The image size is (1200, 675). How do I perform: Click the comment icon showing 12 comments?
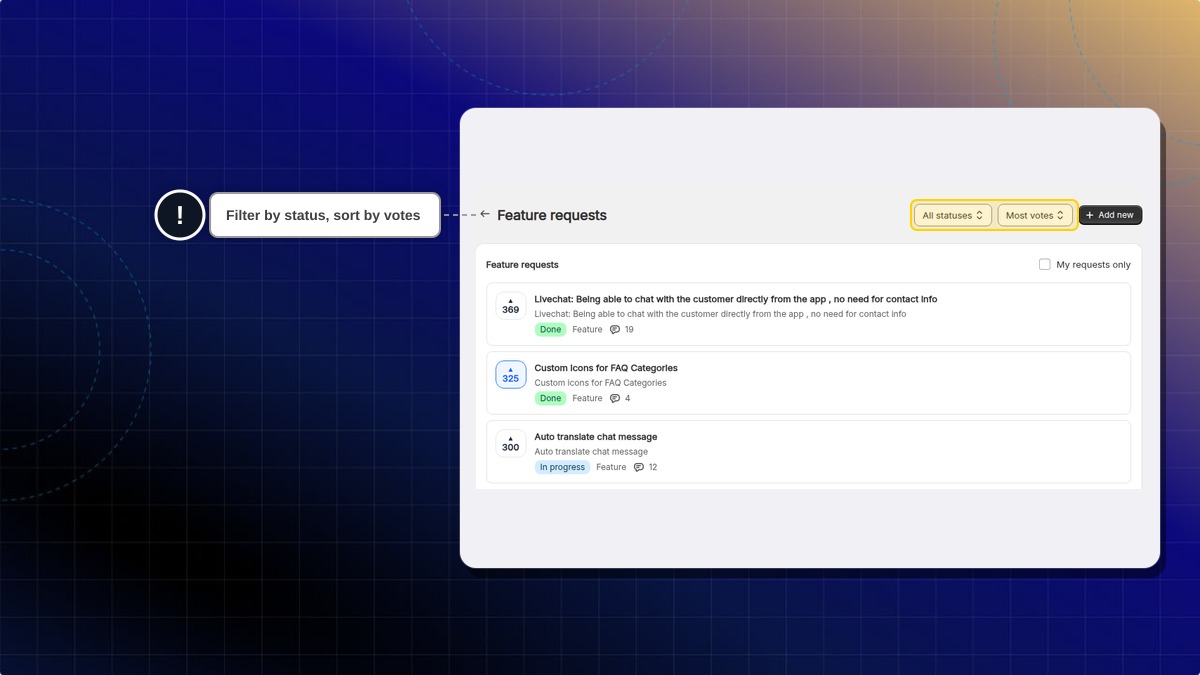pos(639,468)
